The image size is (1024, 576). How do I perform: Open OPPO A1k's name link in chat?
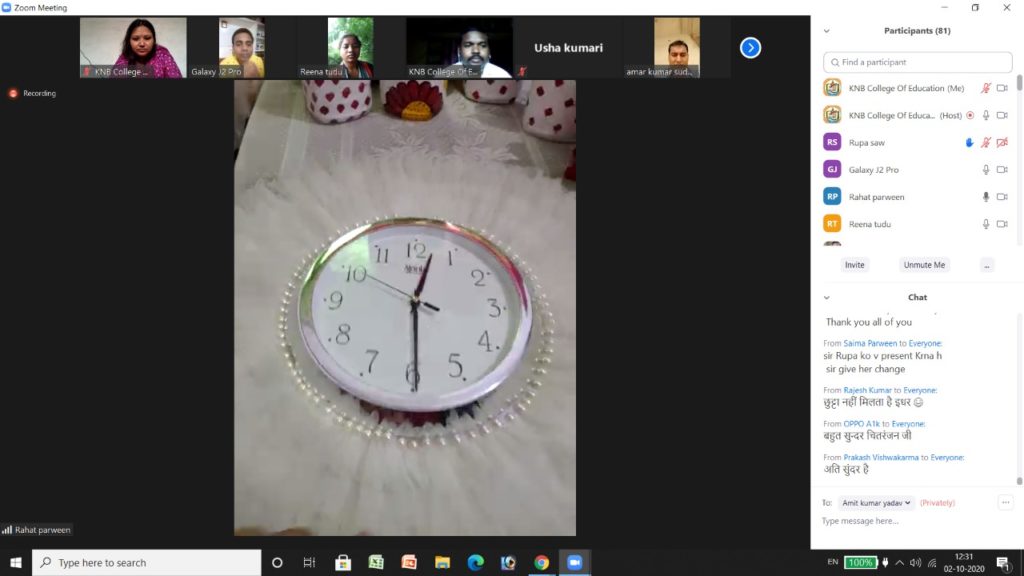861,424
